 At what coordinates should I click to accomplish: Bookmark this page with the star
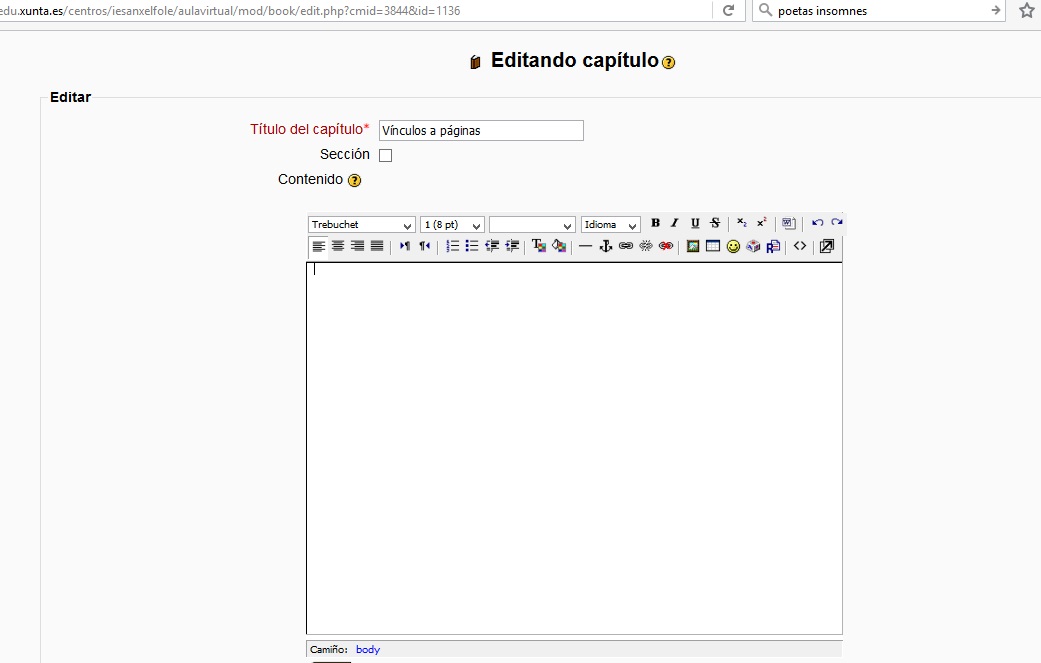[x=1026, y=10]
